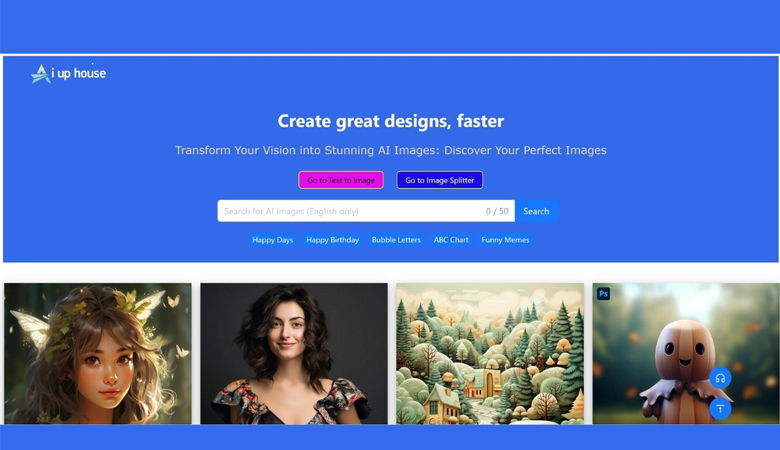Choose the Bubble Letters tag
Viewport: 780px width, 450px height.
coord(396,240)
